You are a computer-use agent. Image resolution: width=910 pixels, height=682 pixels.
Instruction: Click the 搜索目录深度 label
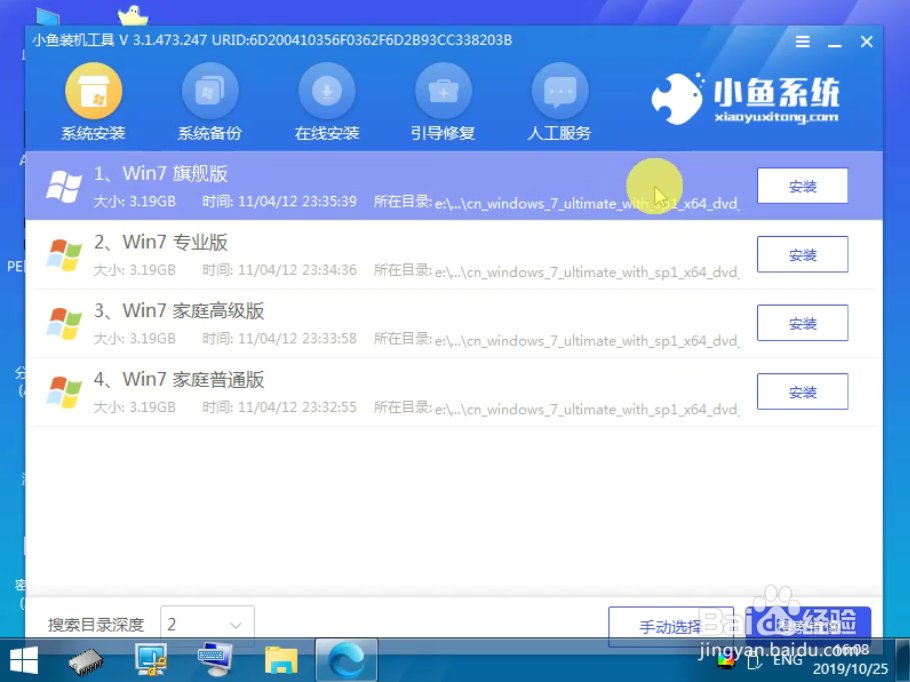pos(96,625)
